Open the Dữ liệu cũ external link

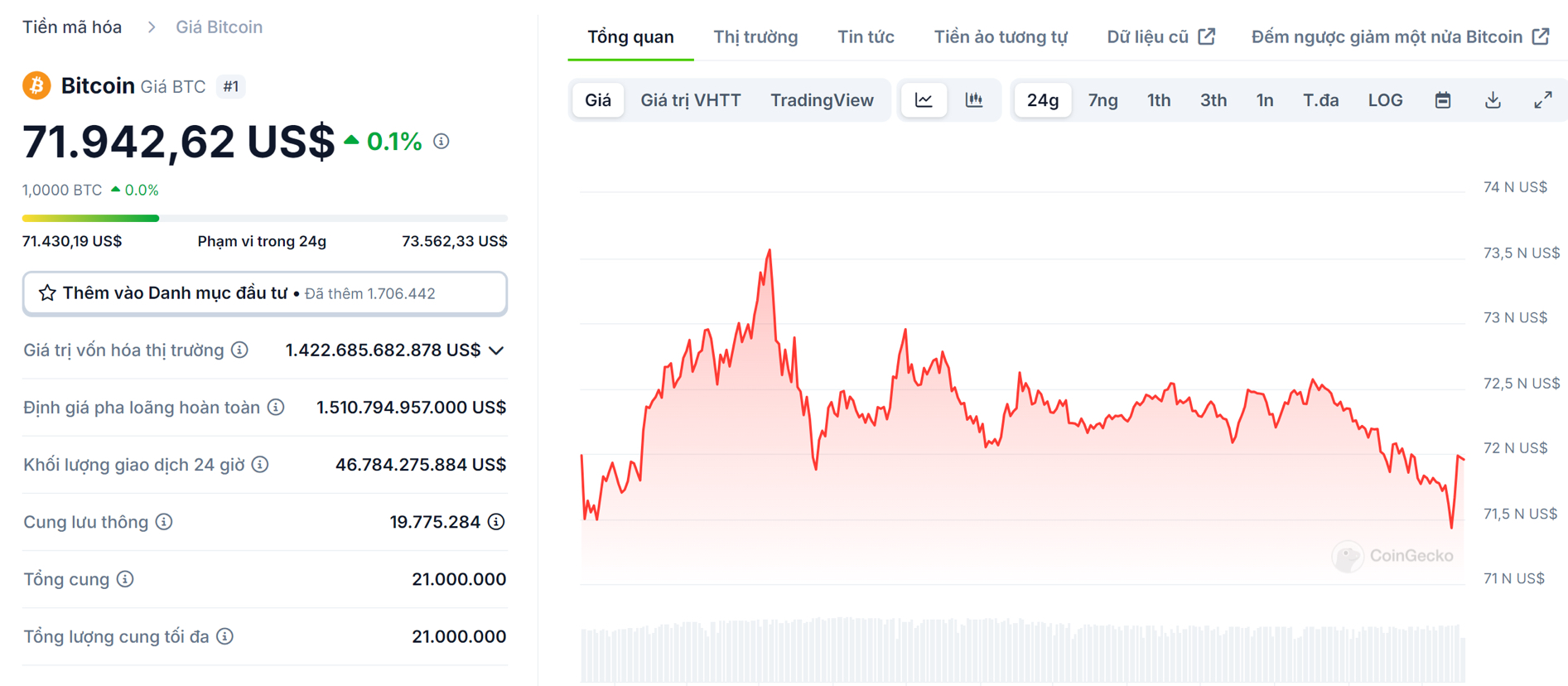click(x=1160, y=37)
